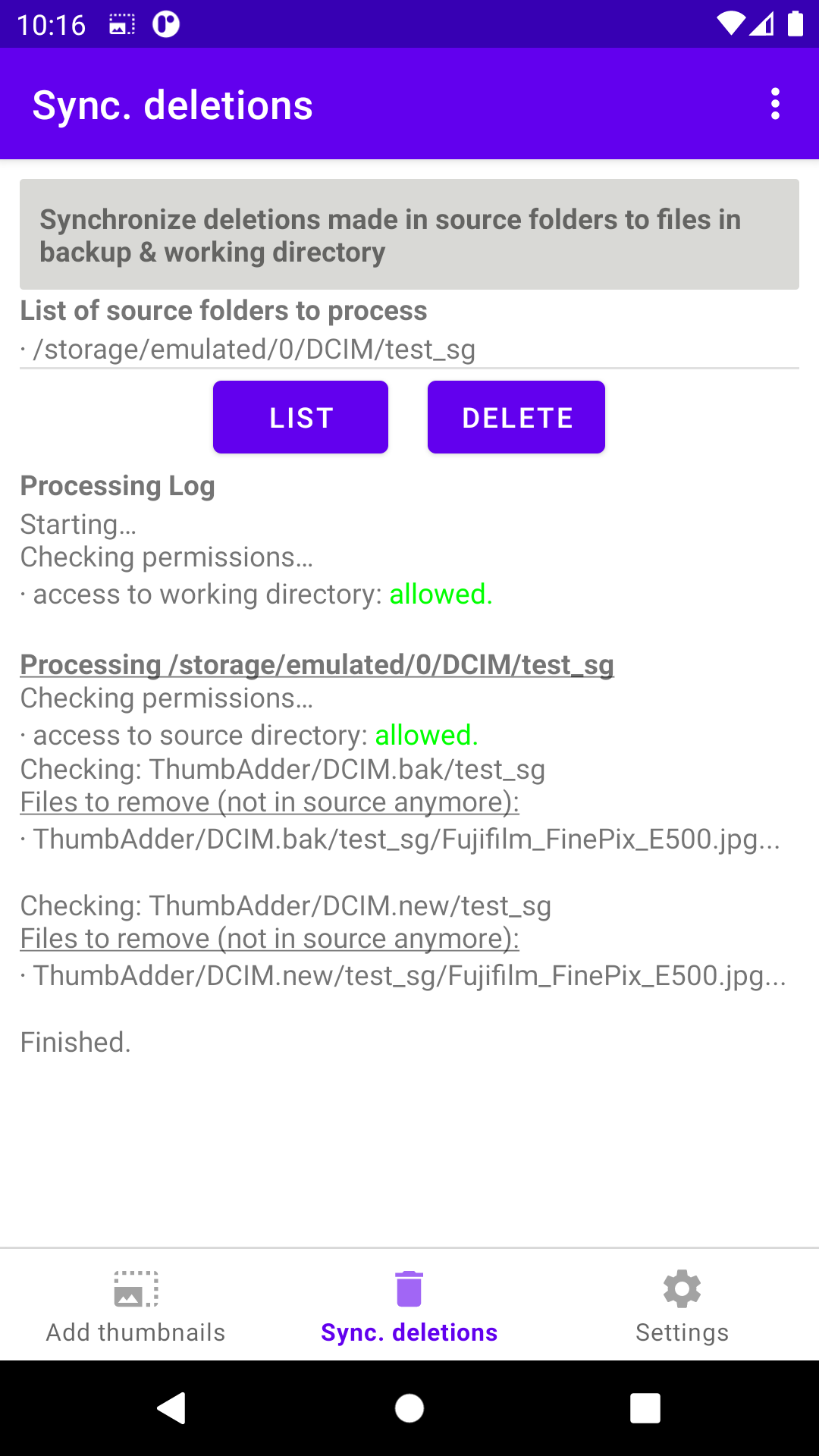Screen dimensions: 819x1456
Task: Switch to the Add thumbnails tab label
Action: 136,1332
